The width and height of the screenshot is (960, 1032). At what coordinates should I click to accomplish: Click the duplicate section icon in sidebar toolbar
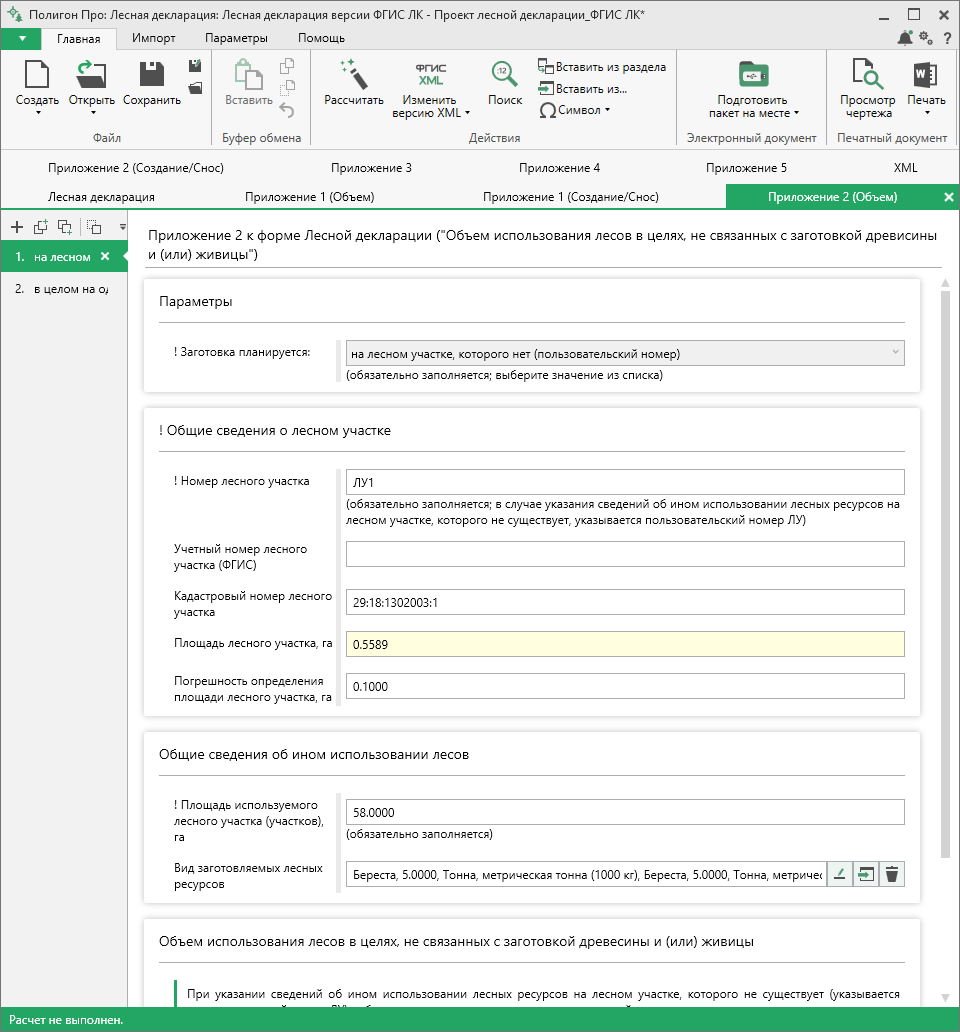pos(41,227)
